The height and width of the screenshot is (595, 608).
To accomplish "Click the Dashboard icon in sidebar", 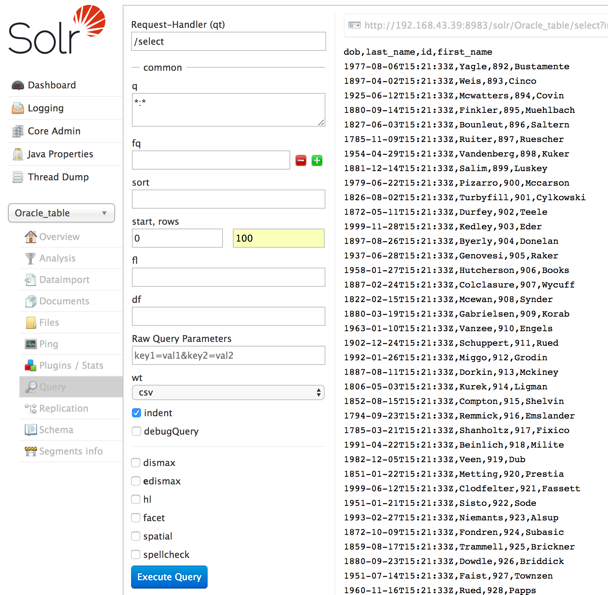I will point(17,86).
